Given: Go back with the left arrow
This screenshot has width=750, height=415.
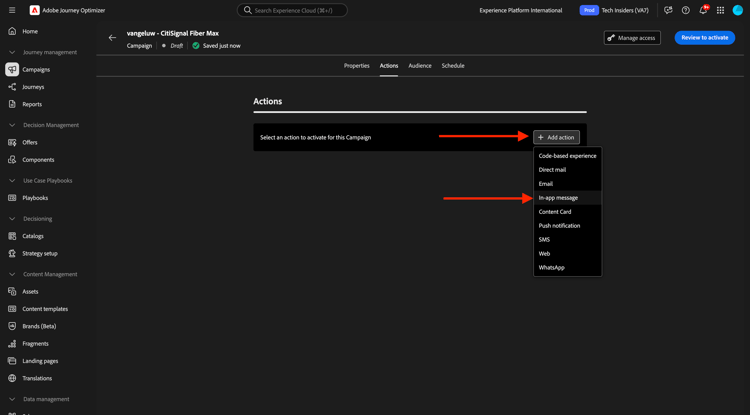Looking at the screenshot, I should click(x=112, y=38).
